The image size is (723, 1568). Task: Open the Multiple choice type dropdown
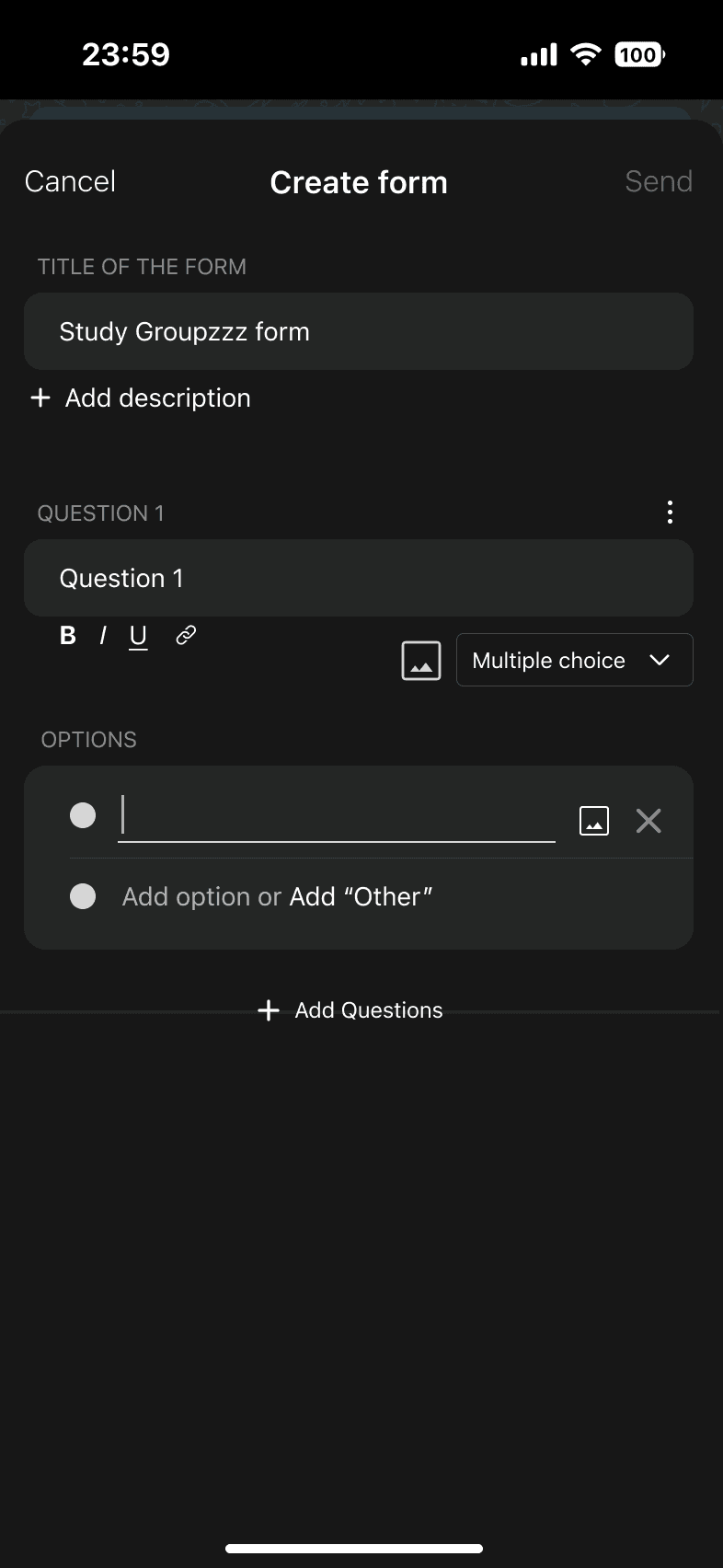(549, 661)
